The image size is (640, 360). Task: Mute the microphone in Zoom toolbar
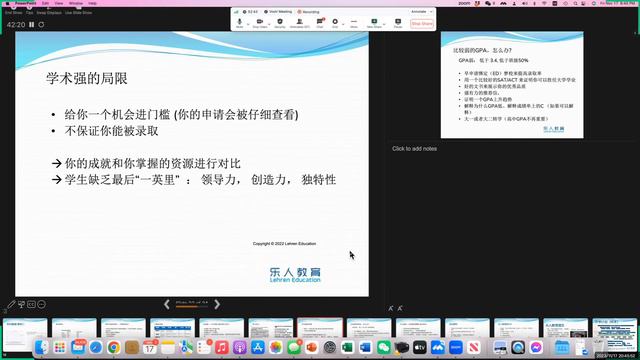240,23
